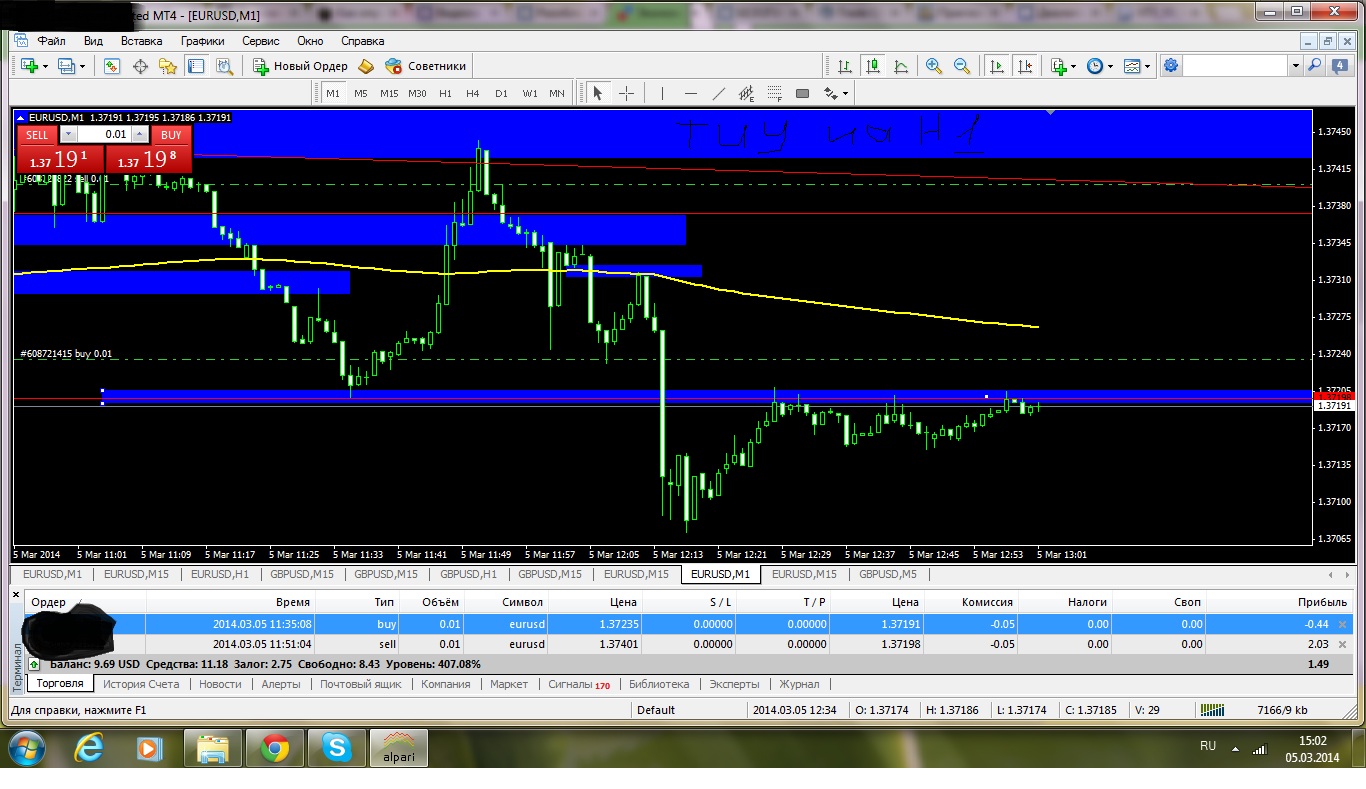
Task: Toggle the chart shift button
Action: 1025,66
